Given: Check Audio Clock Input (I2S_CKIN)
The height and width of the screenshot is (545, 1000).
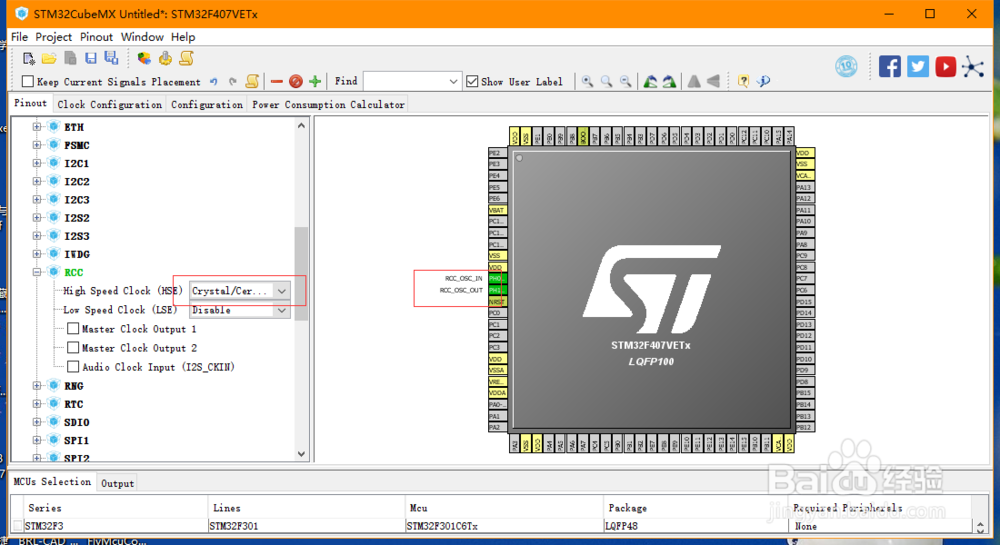Looking at the screenshot, I should pos(73,367).
